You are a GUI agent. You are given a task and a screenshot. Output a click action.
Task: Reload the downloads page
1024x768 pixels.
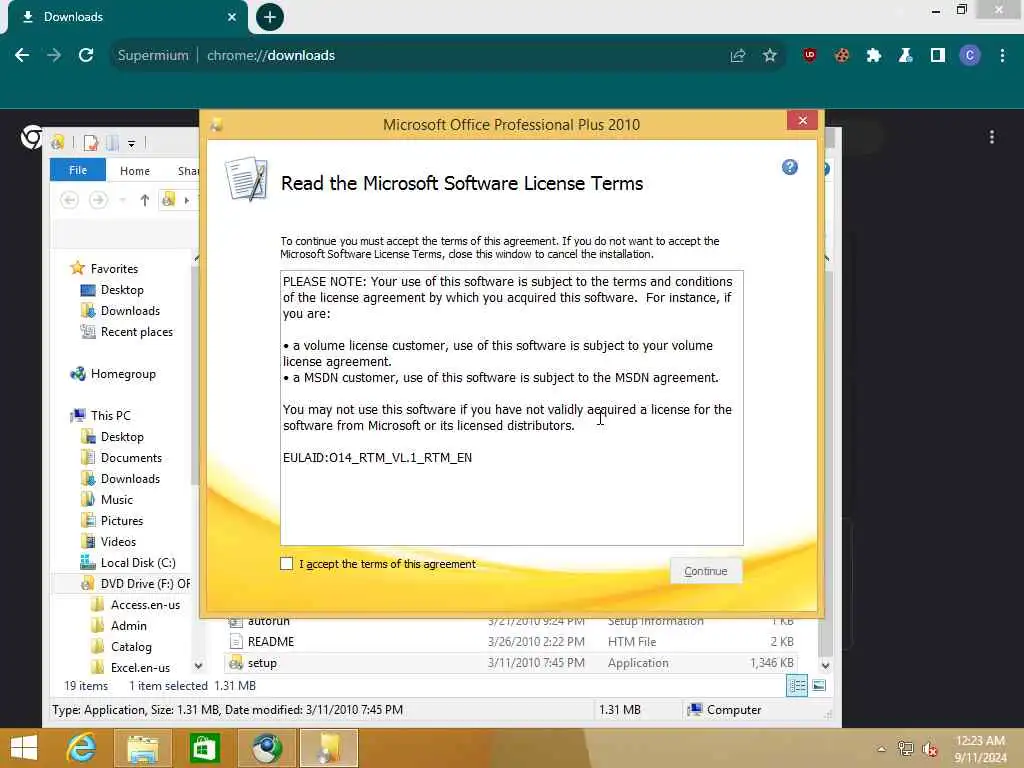pos(86,56)
